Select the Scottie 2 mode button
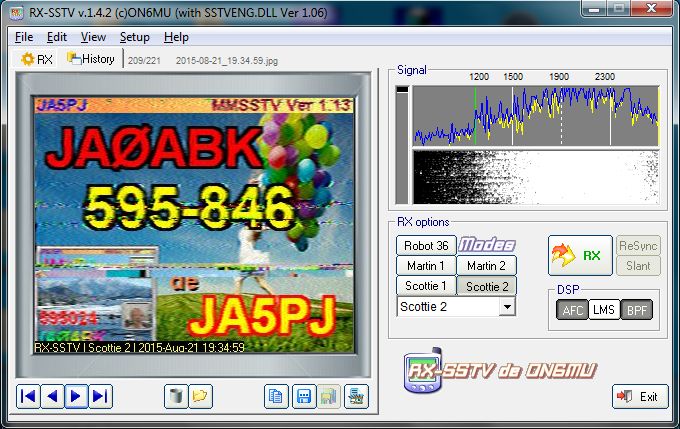 486,286
